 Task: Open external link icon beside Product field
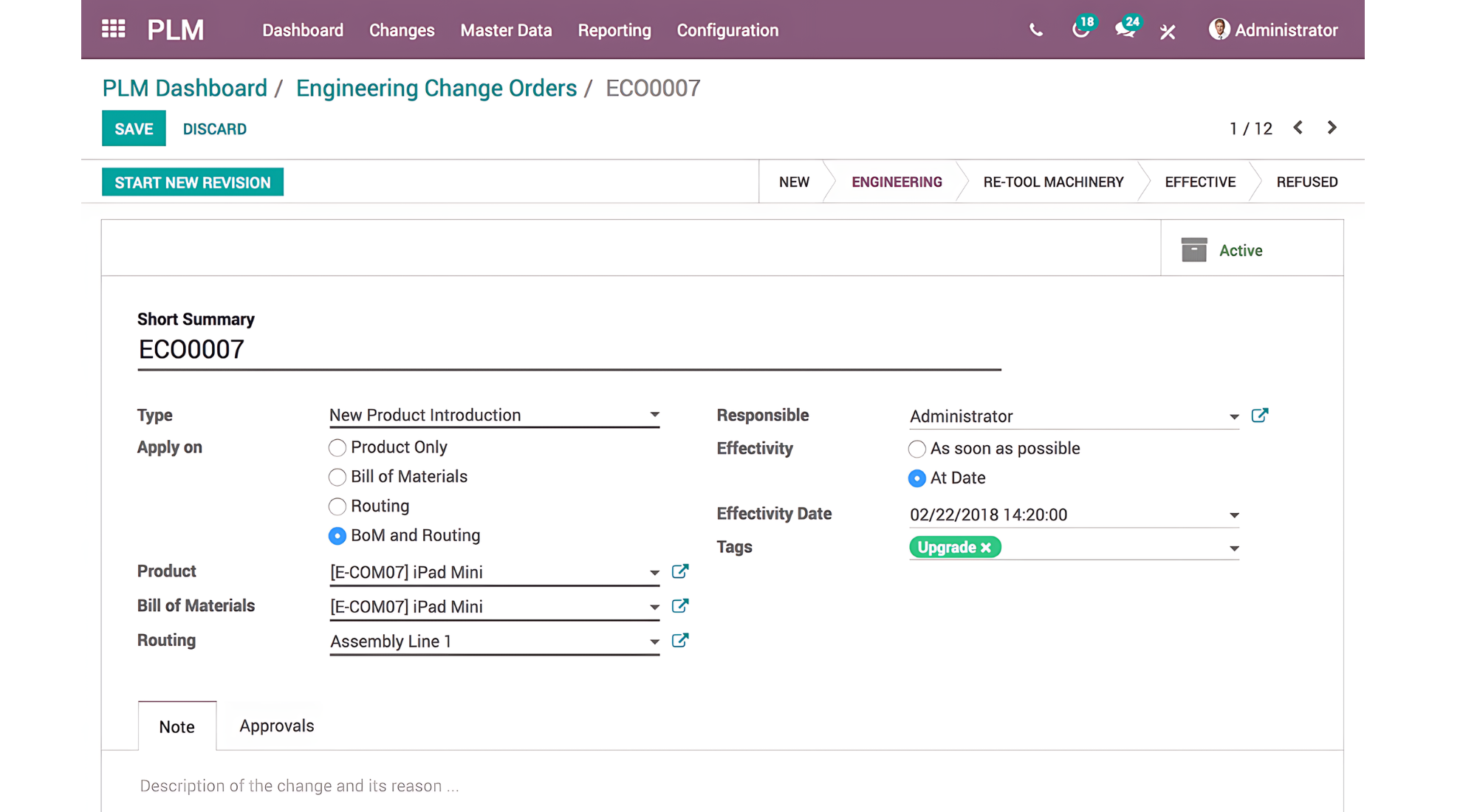point(680,571)
